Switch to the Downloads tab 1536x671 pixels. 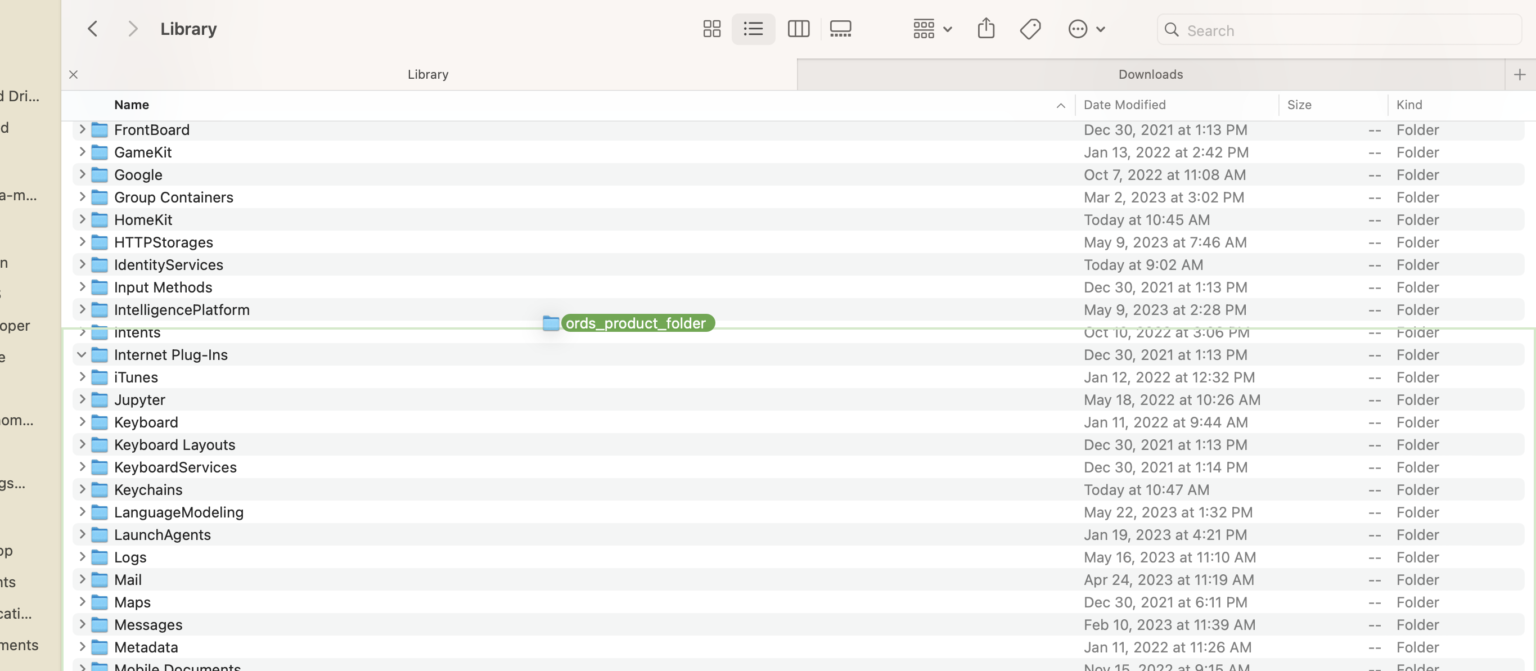pos(1150,74)
